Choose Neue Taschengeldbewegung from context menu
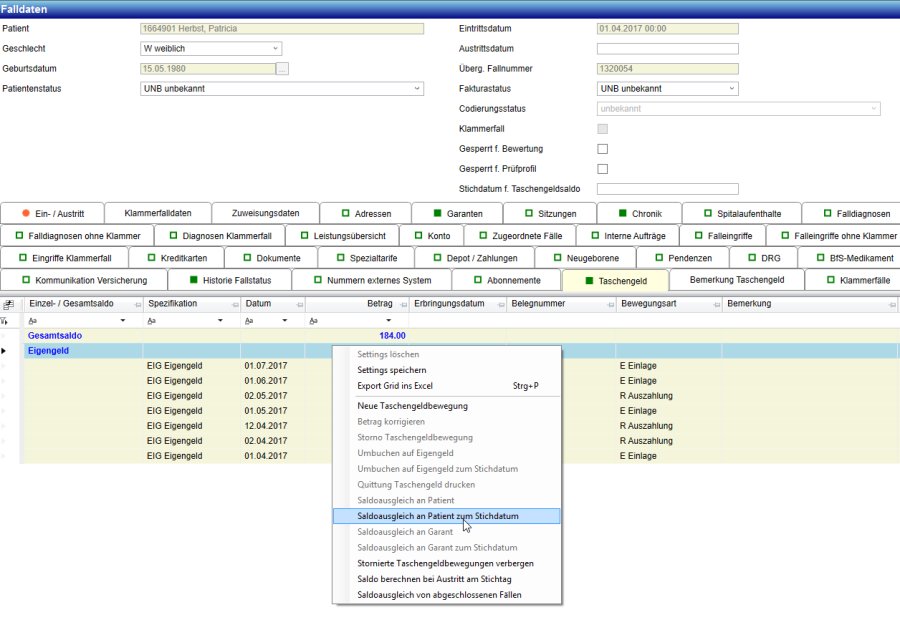Image resolution: width=900 pixels, height=630 pixels. [x=412, y=406]
